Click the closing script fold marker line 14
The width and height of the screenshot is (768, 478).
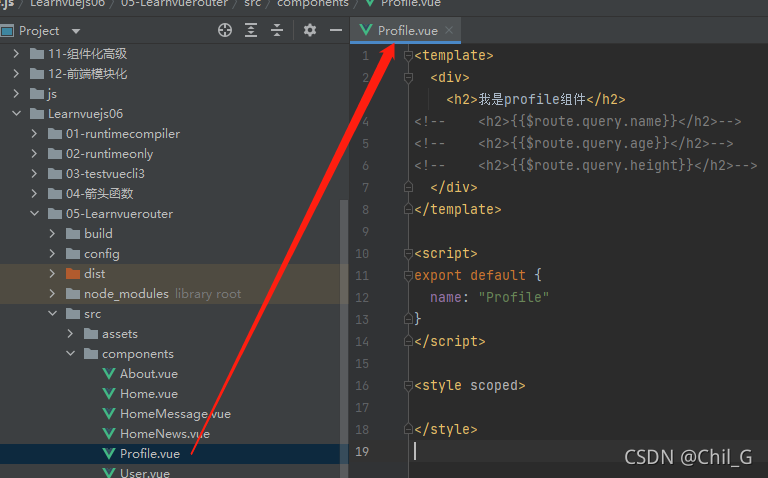pyautogui.click(x=408, y=341)
